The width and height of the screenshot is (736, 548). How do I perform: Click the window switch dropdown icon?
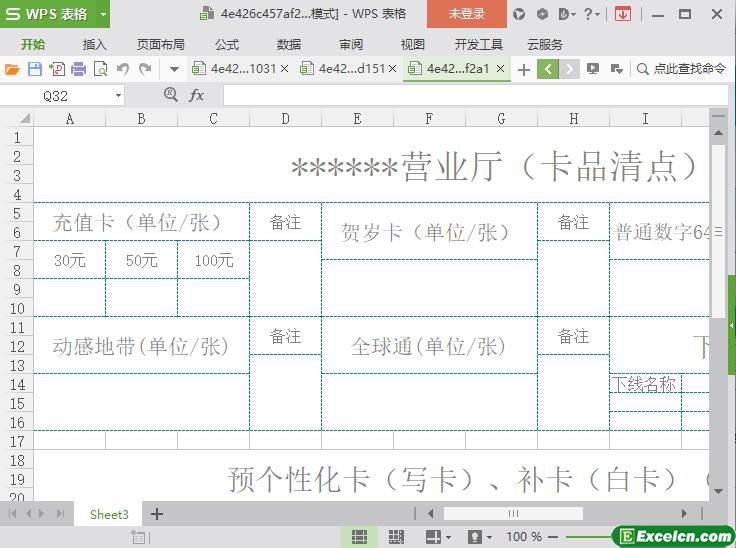(616, 69)
